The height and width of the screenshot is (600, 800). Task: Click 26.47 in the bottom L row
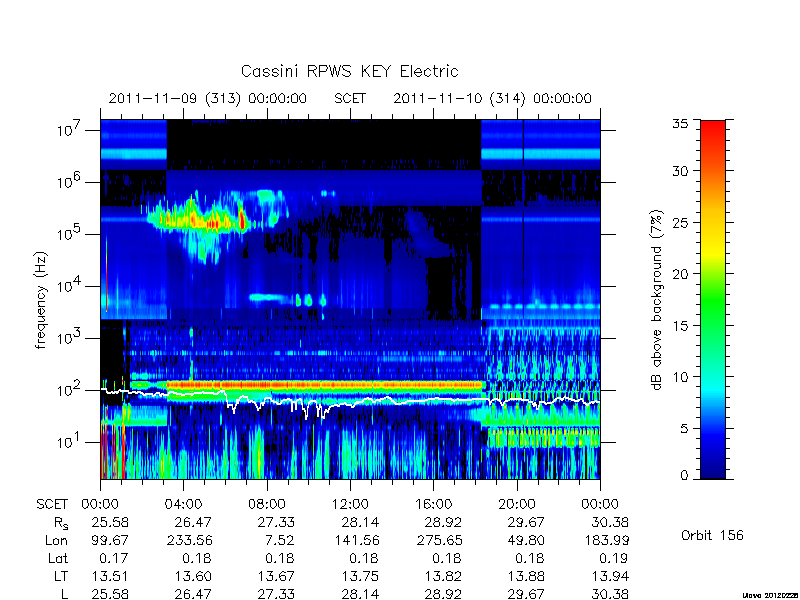193,594
